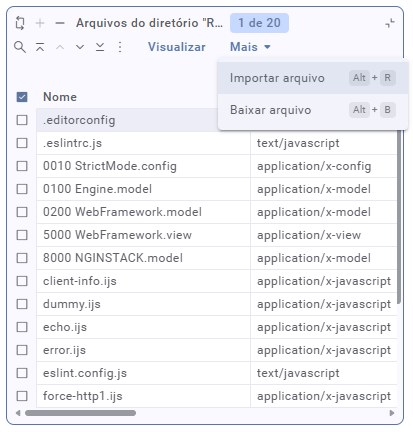
Task: Select the .eslintrc.js file name cell
Action: (x=143, y=143)
